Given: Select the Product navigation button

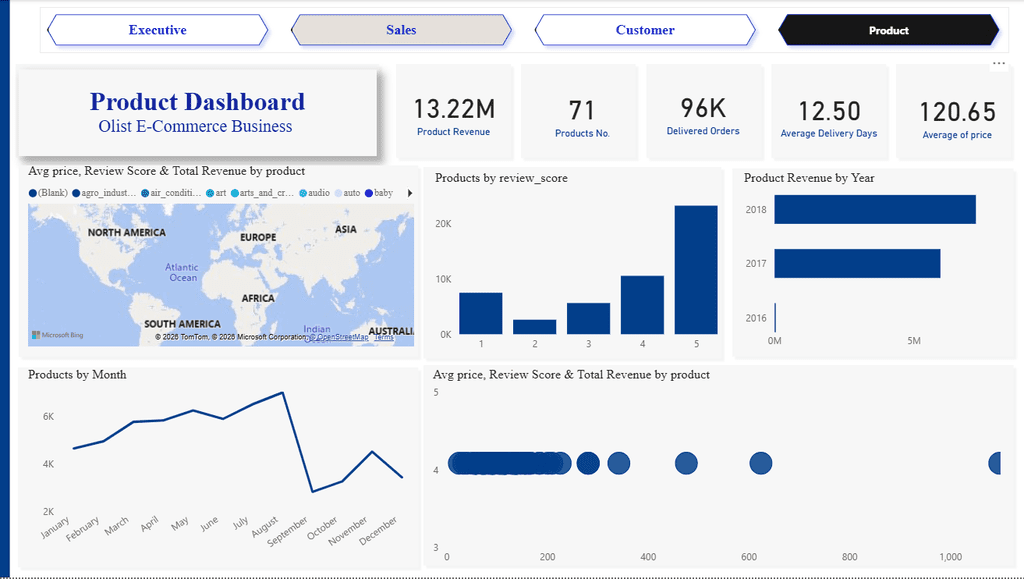Looking at the screenshot, I should (x=889, y=30).
